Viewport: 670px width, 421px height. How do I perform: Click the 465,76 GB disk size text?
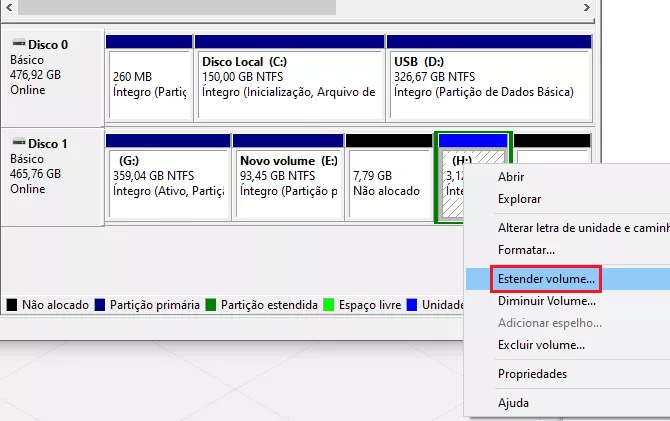35,174
